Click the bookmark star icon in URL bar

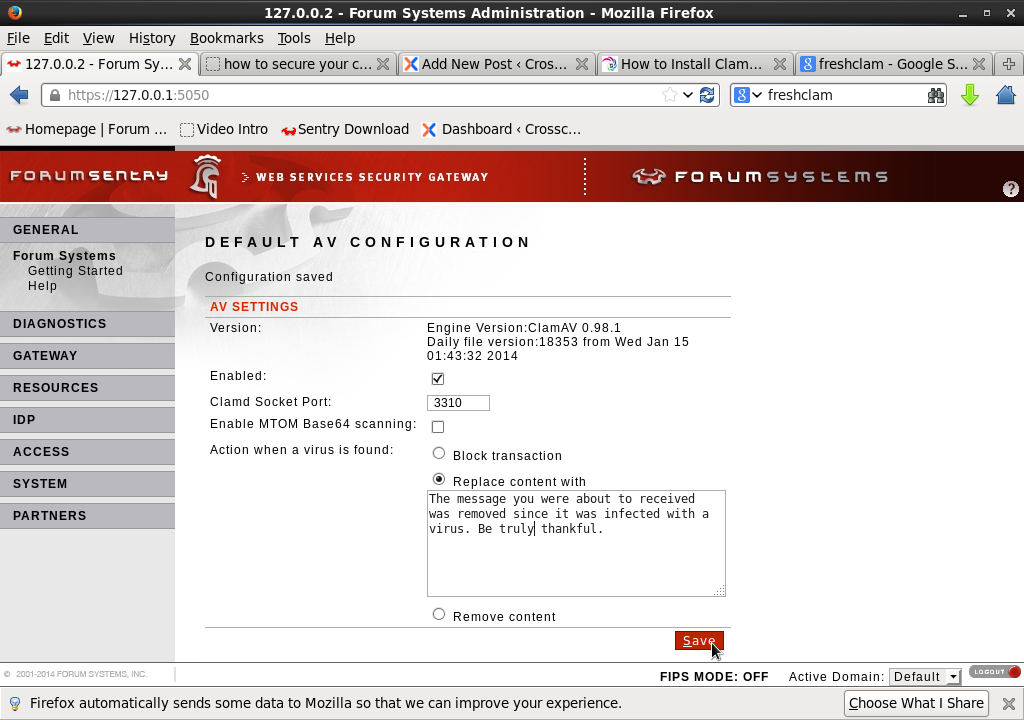669,95
